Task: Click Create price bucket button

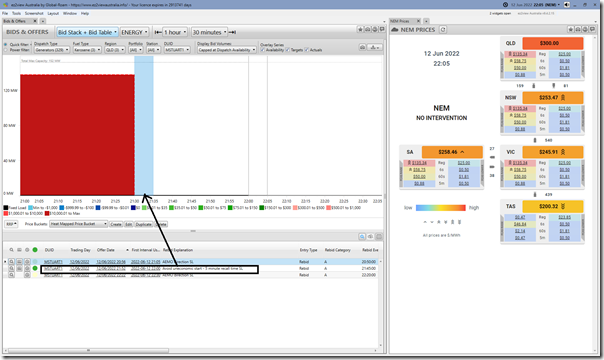Action: pos(116,224)
